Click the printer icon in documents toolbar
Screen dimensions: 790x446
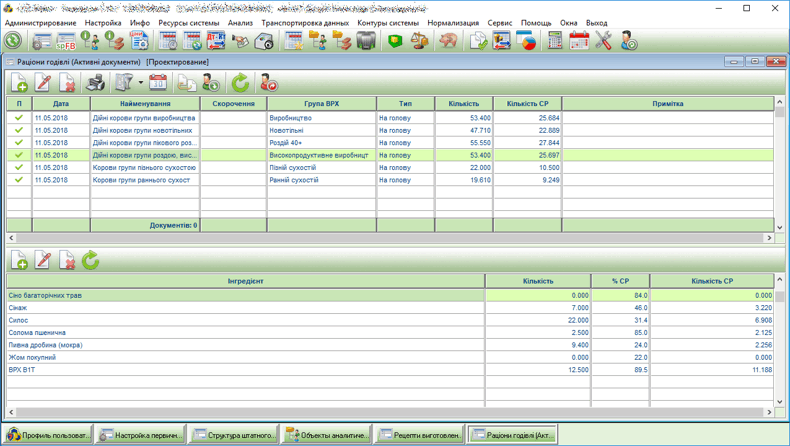click(x=95, y=83)
